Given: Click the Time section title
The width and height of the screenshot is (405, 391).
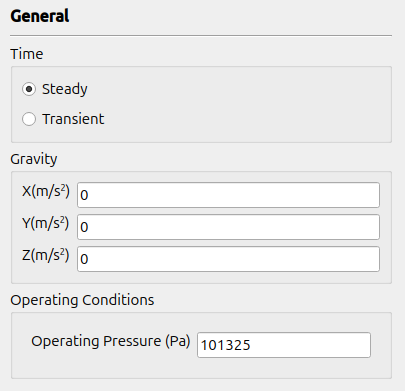Looking at the screenshot, I should coord(27,54).
